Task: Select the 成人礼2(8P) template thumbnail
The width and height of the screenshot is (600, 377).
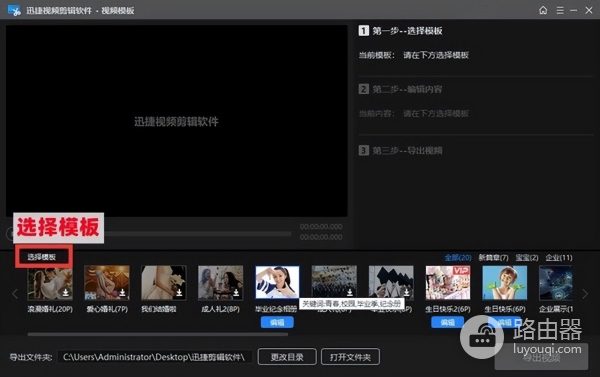Action: (x=220, y=283)
